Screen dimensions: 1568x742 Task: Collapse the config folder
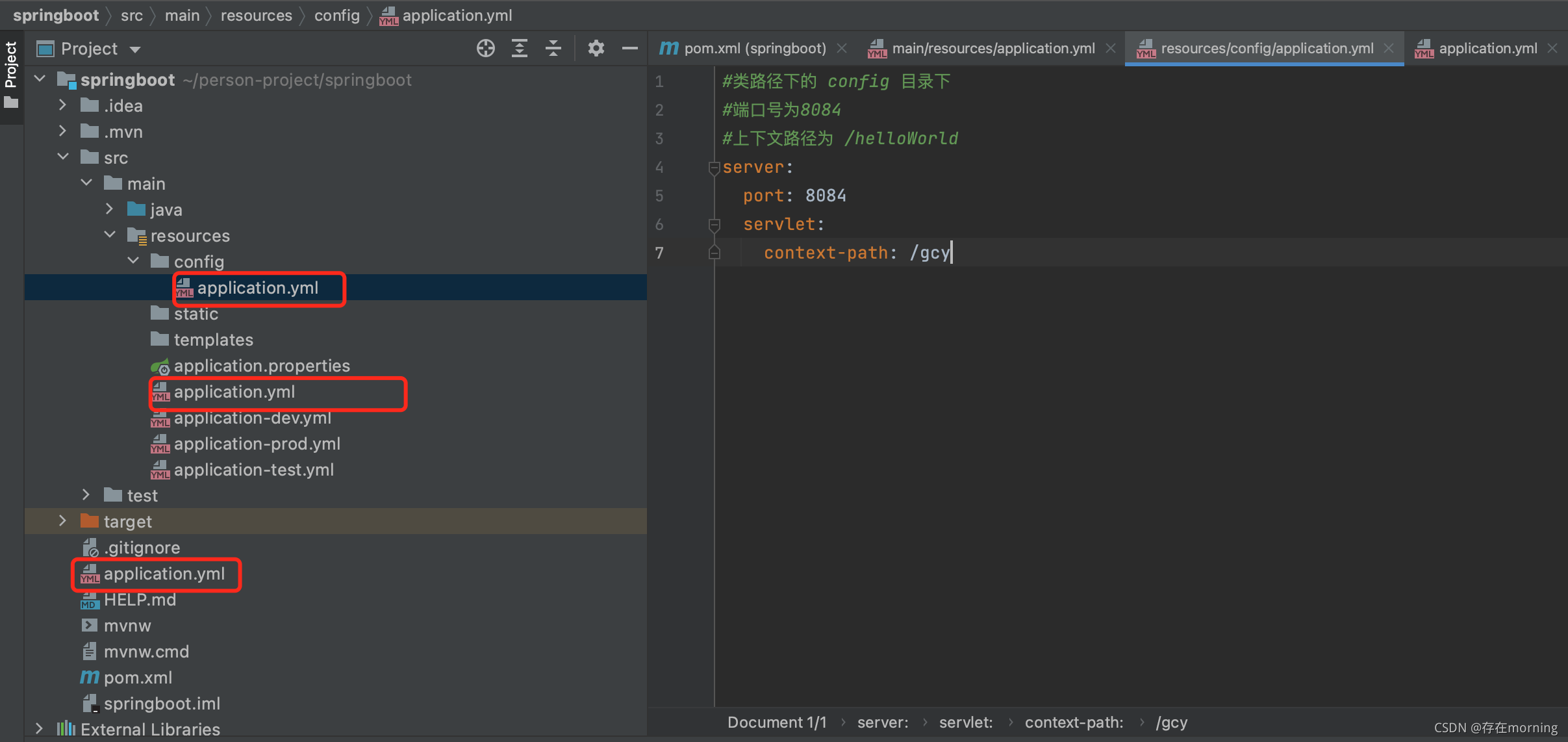pyautogui.click(x=133, y=261)
